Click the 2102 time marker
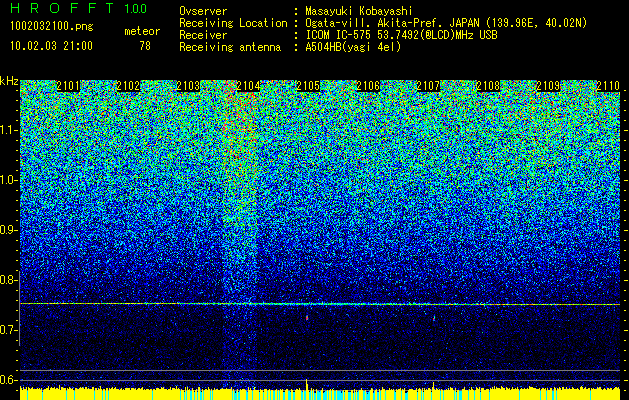This screenshot has height=400, width=629. coord(128,86)
